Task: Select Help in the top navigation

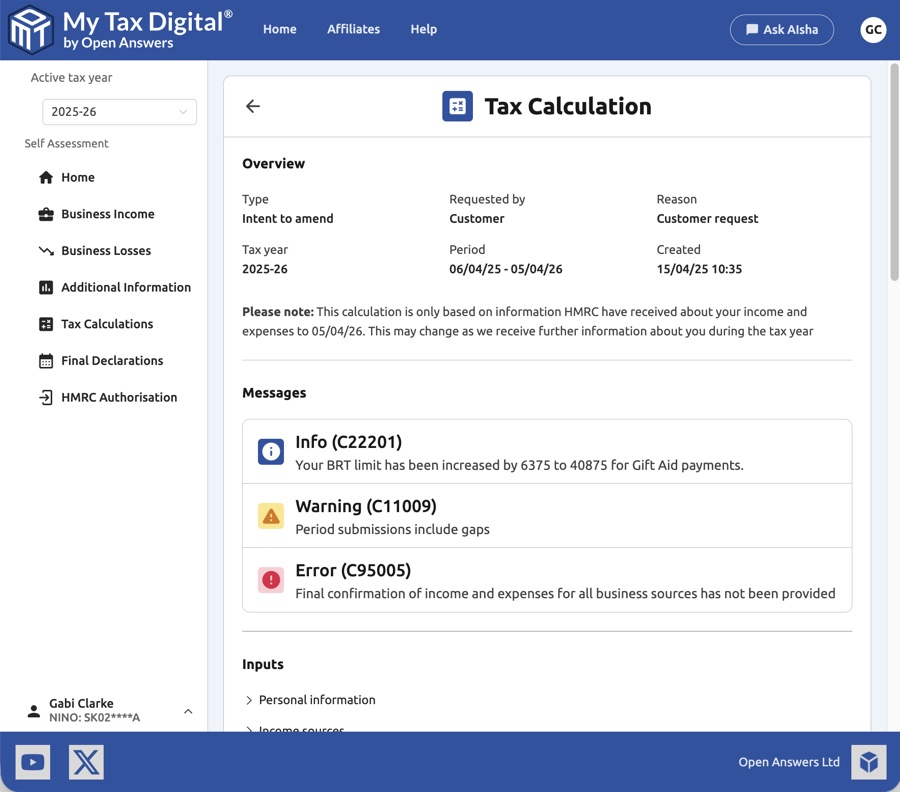Action: [x=423, y=29]
